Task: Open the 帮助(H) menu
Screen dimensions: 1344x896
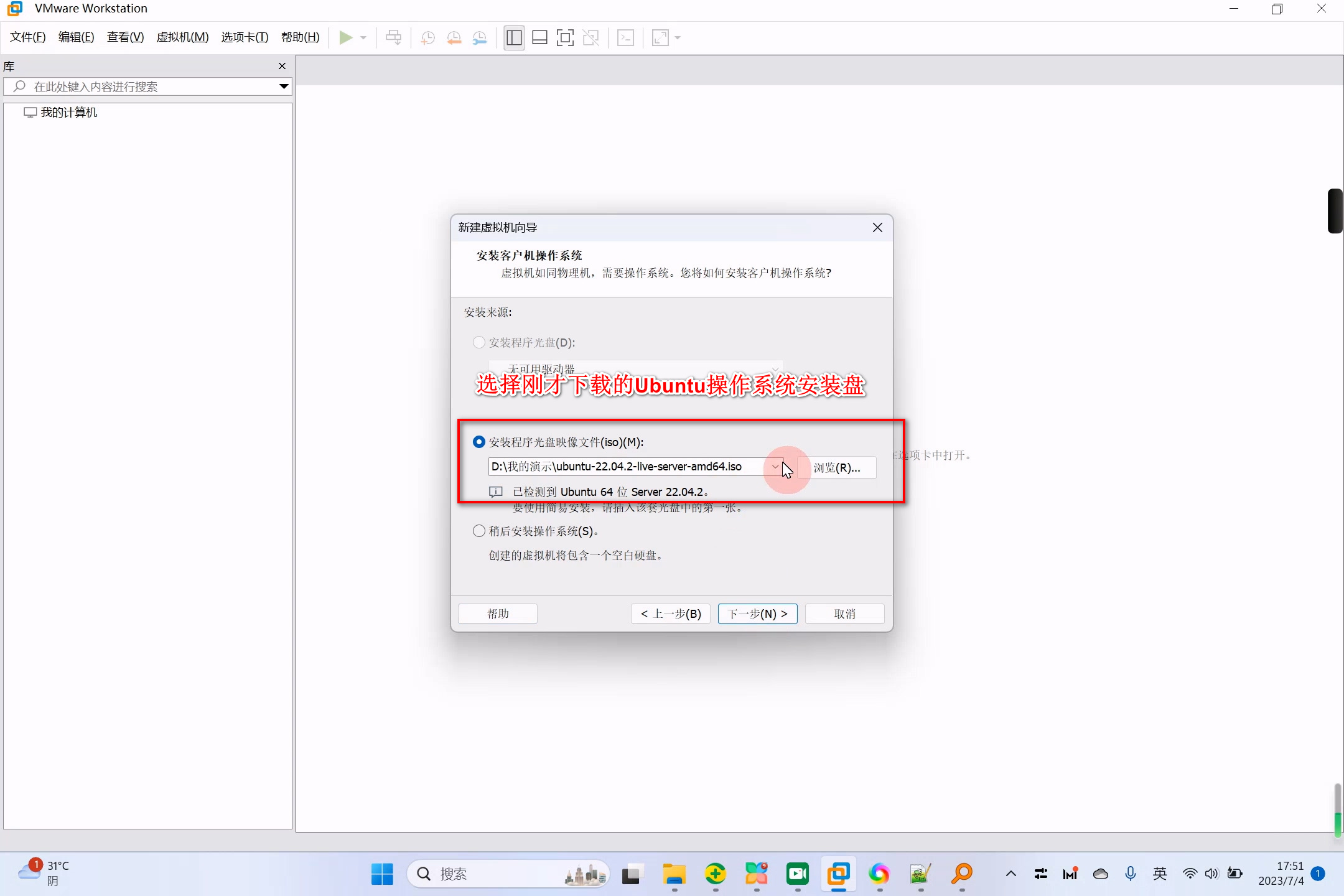Action: click(x=300, y=37)
